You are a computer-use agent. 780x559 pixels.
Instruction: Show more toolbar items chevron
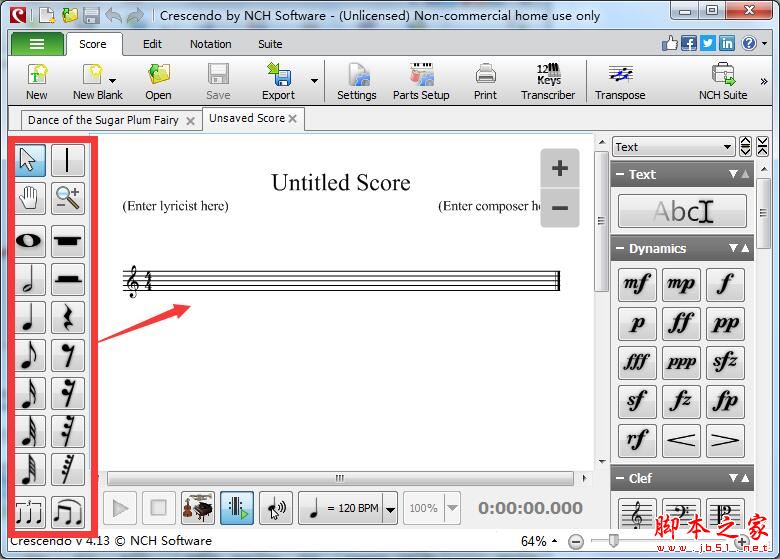click(x=764, y=81)
